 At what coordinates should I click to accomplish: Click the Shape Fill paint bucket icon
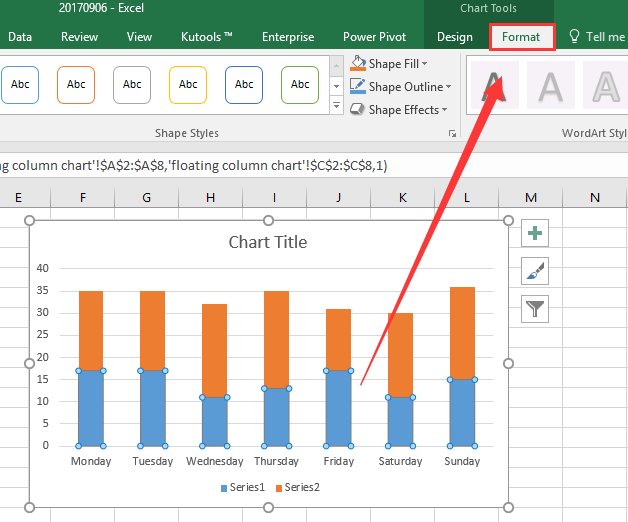(358, 63)
